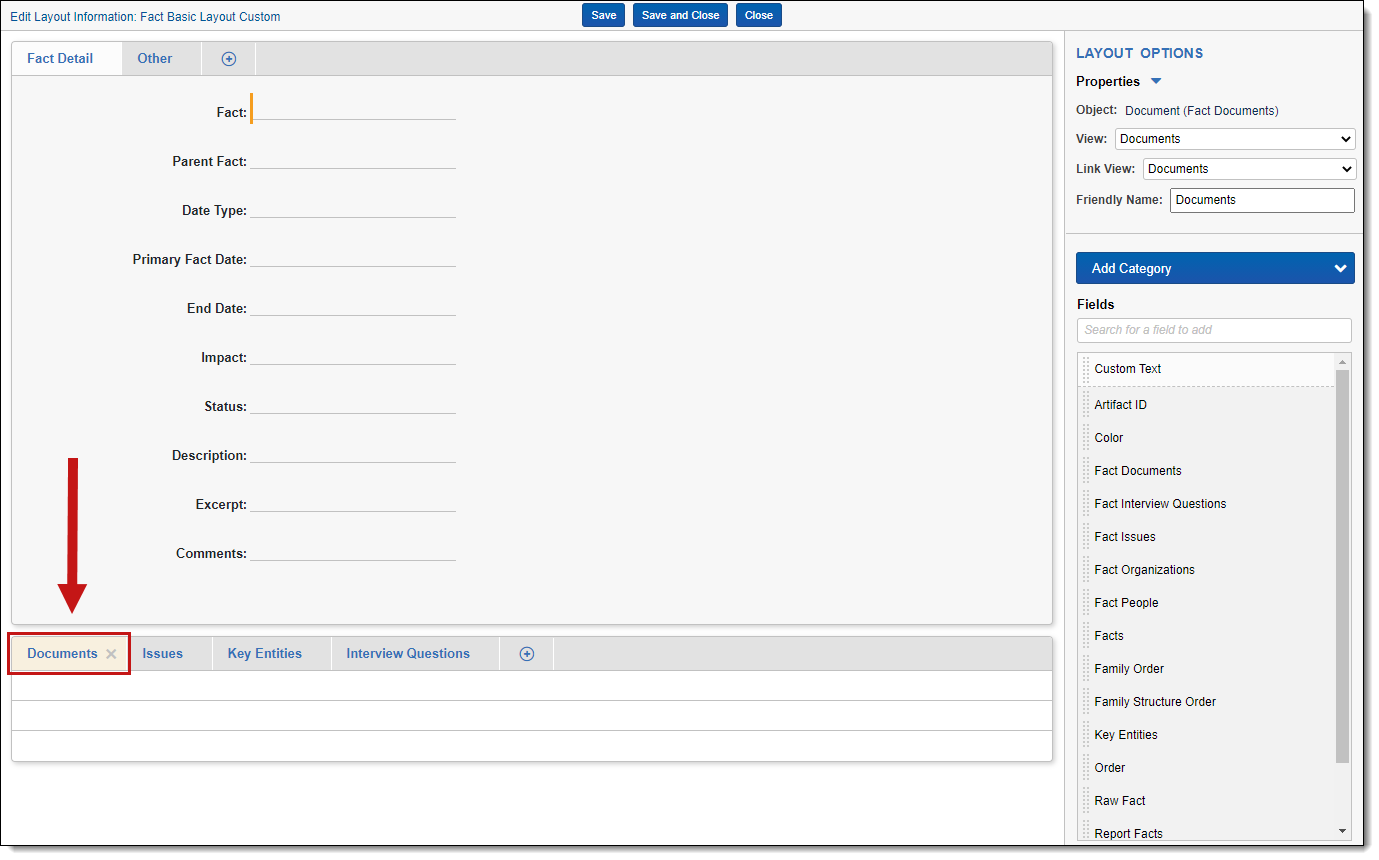
Task: Edit the Friendly Name text field
Action: [1261, 200]
